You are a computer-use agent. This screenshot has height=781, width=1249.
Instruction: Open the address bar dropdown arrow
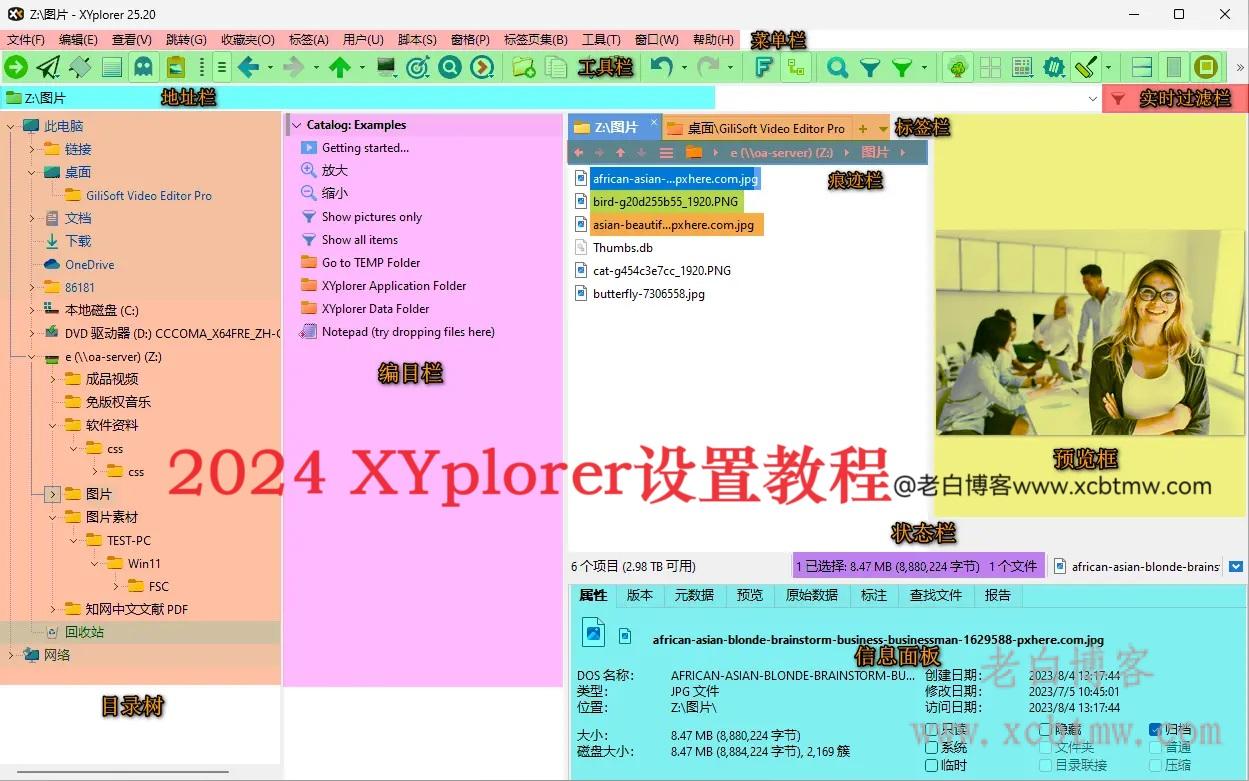click(x=1095, y=98)
